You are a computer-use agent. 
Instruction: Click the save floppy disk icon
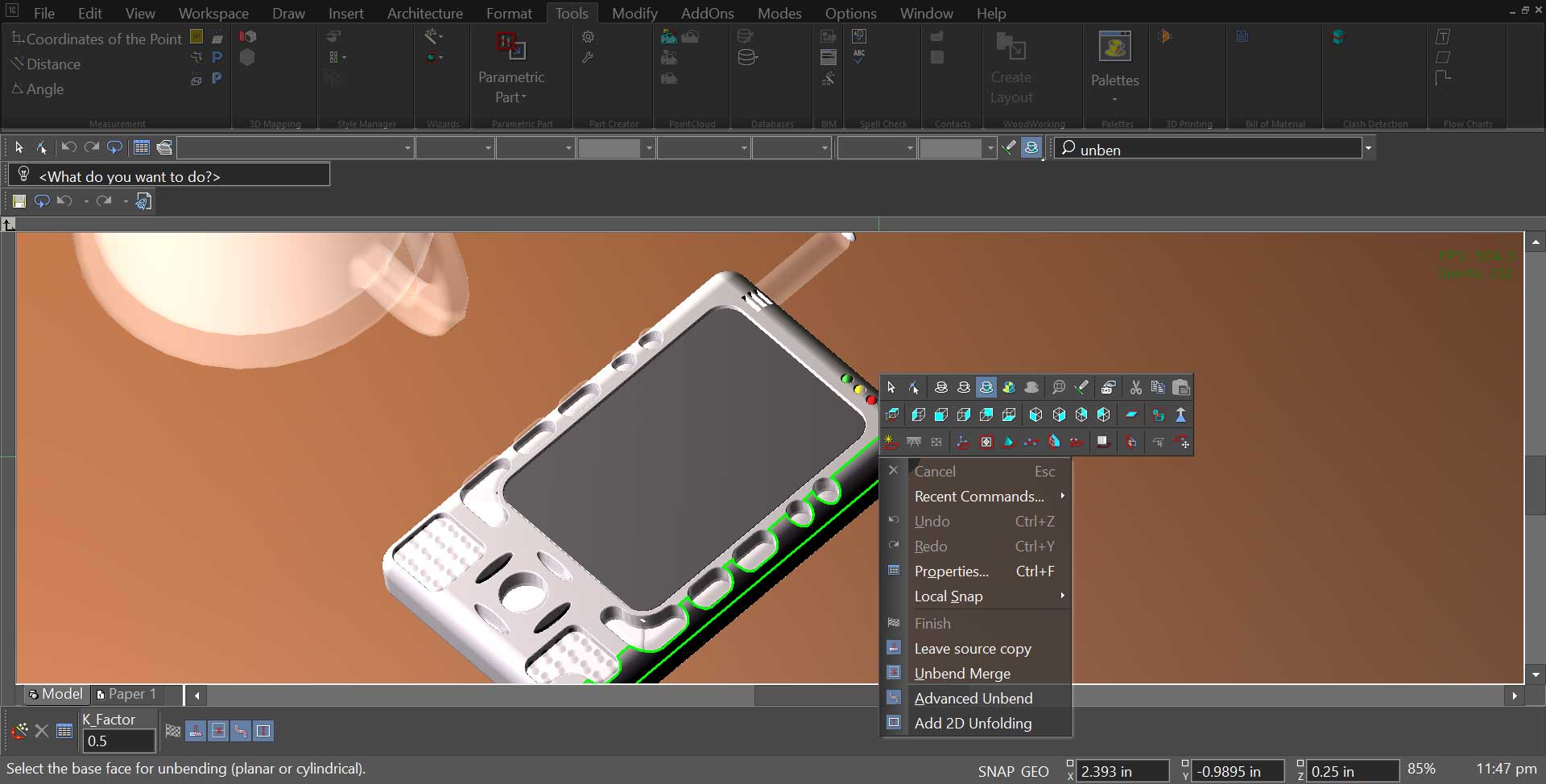click(x=19, y=201)
